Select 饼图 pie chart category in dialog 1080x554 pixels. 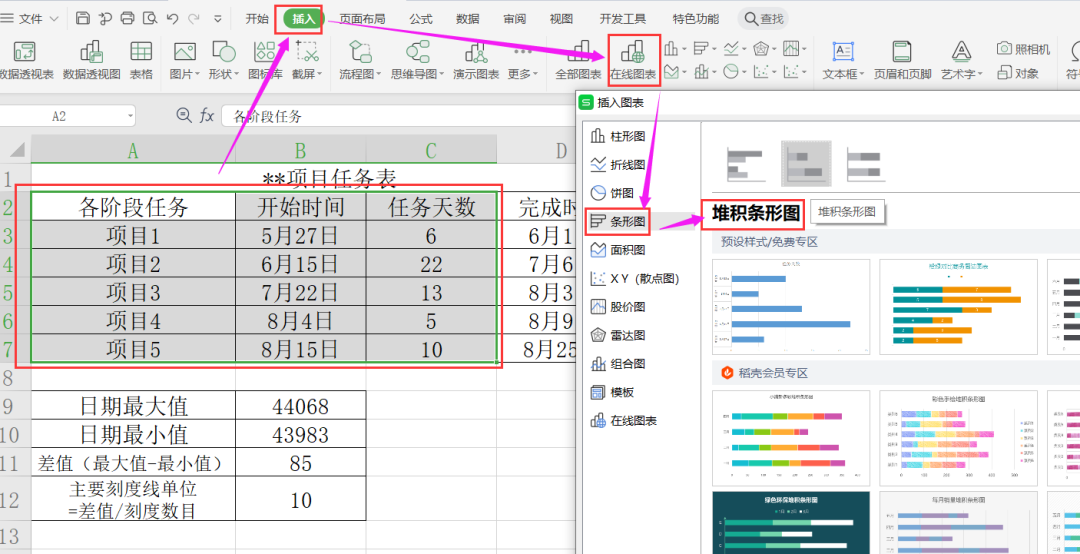(612, 193)
